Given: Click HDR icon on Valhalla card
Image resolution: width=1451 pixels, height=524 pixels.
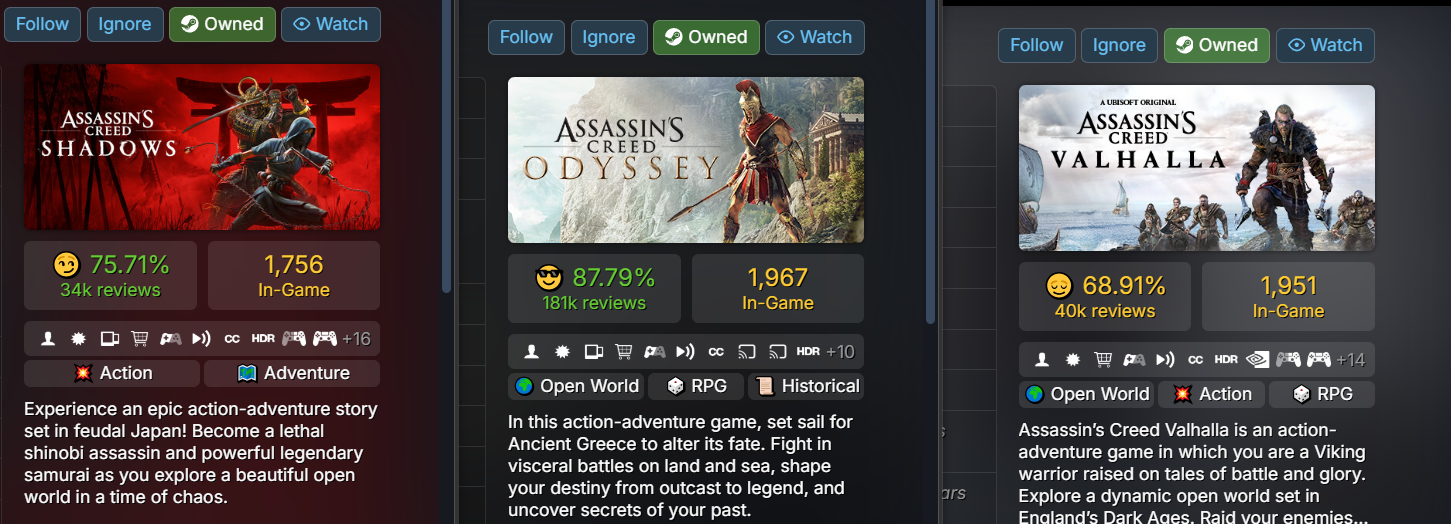Looking at the screenshot, I should pyautogui.click(x=1226, y=360).
